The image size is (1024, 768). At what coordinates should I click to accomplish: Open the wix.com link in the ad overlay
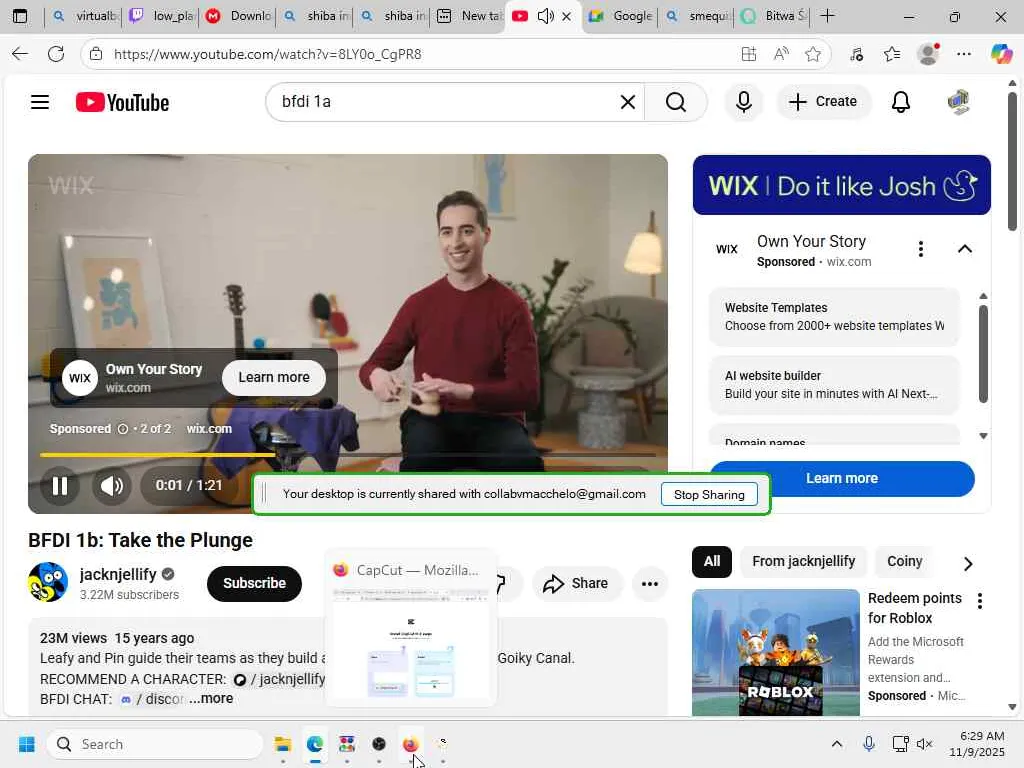(x=209, y=429)
